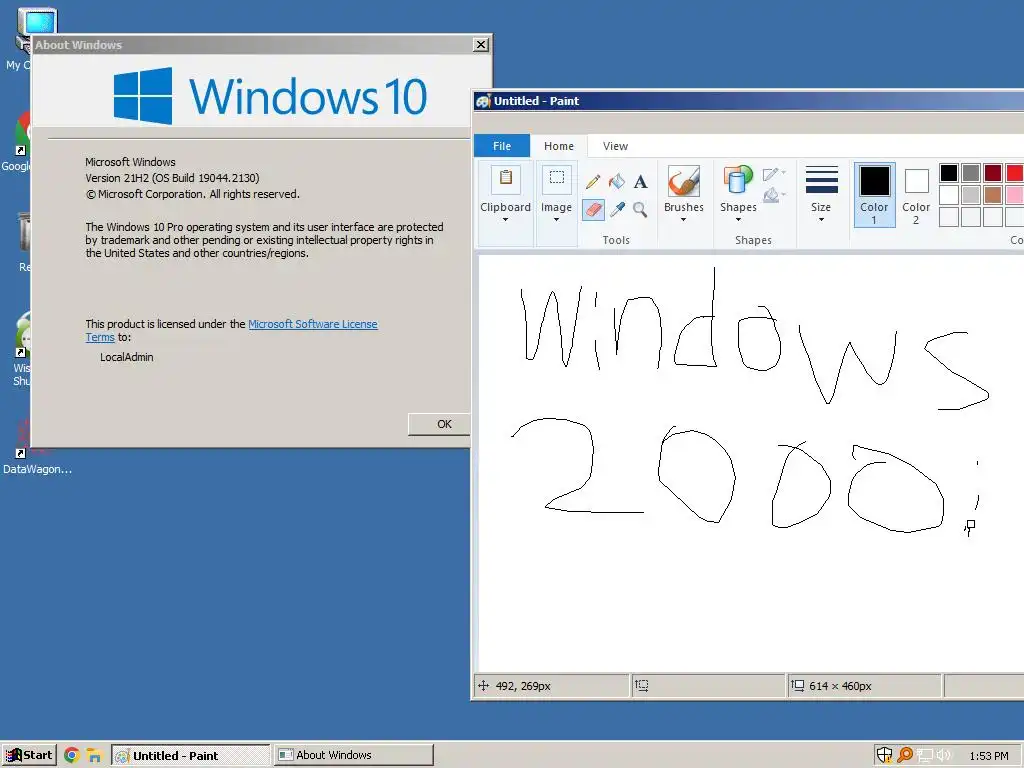This screenshot has height=768, width=1024.
Task: Select the Pencil tool in Paint
Action: point(593,182)
